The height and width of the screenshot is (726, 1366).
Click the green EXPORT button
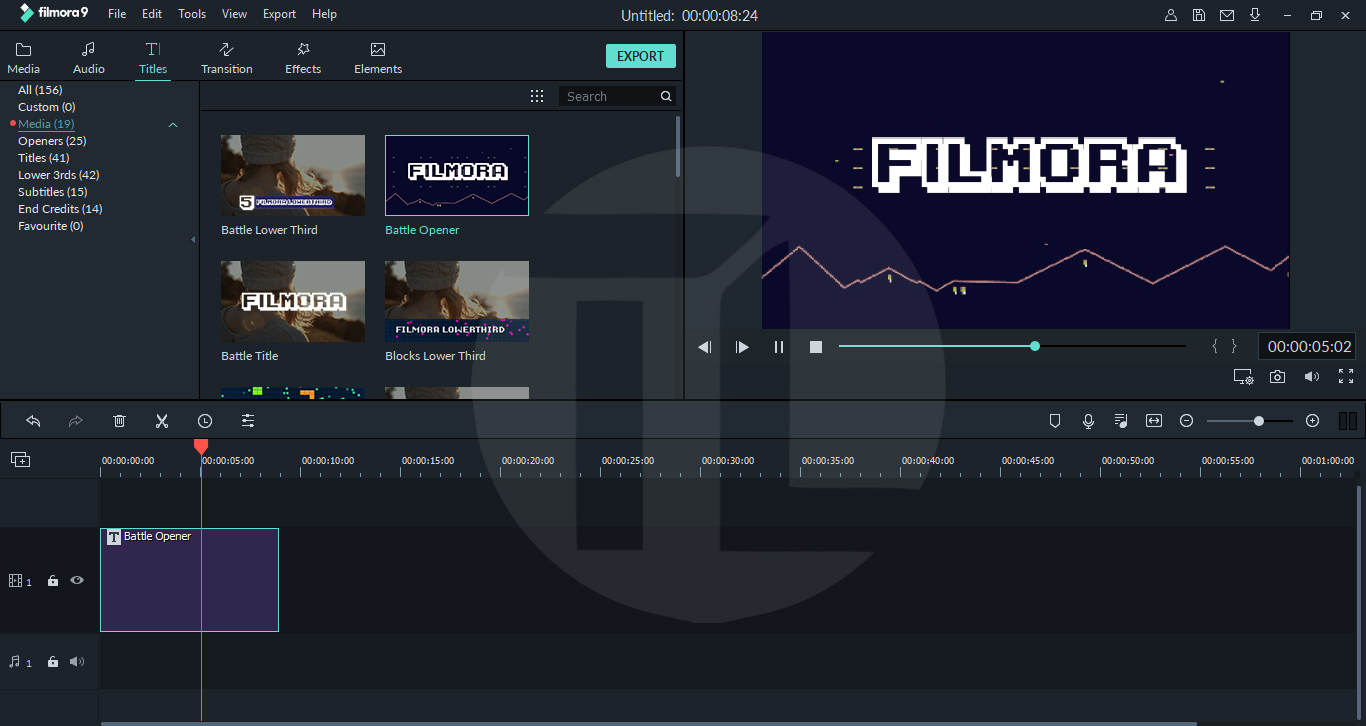[641, 56]
